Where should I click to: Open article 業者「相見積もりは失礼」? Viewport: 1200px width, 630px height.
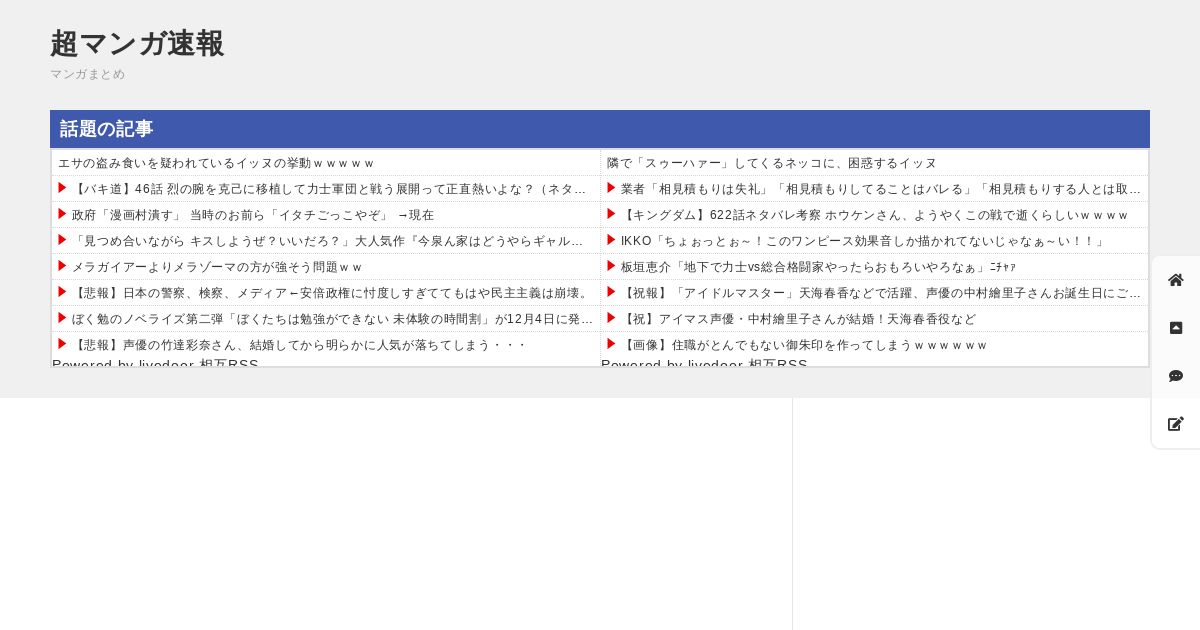pyautogui.click(x=881, y=189)
